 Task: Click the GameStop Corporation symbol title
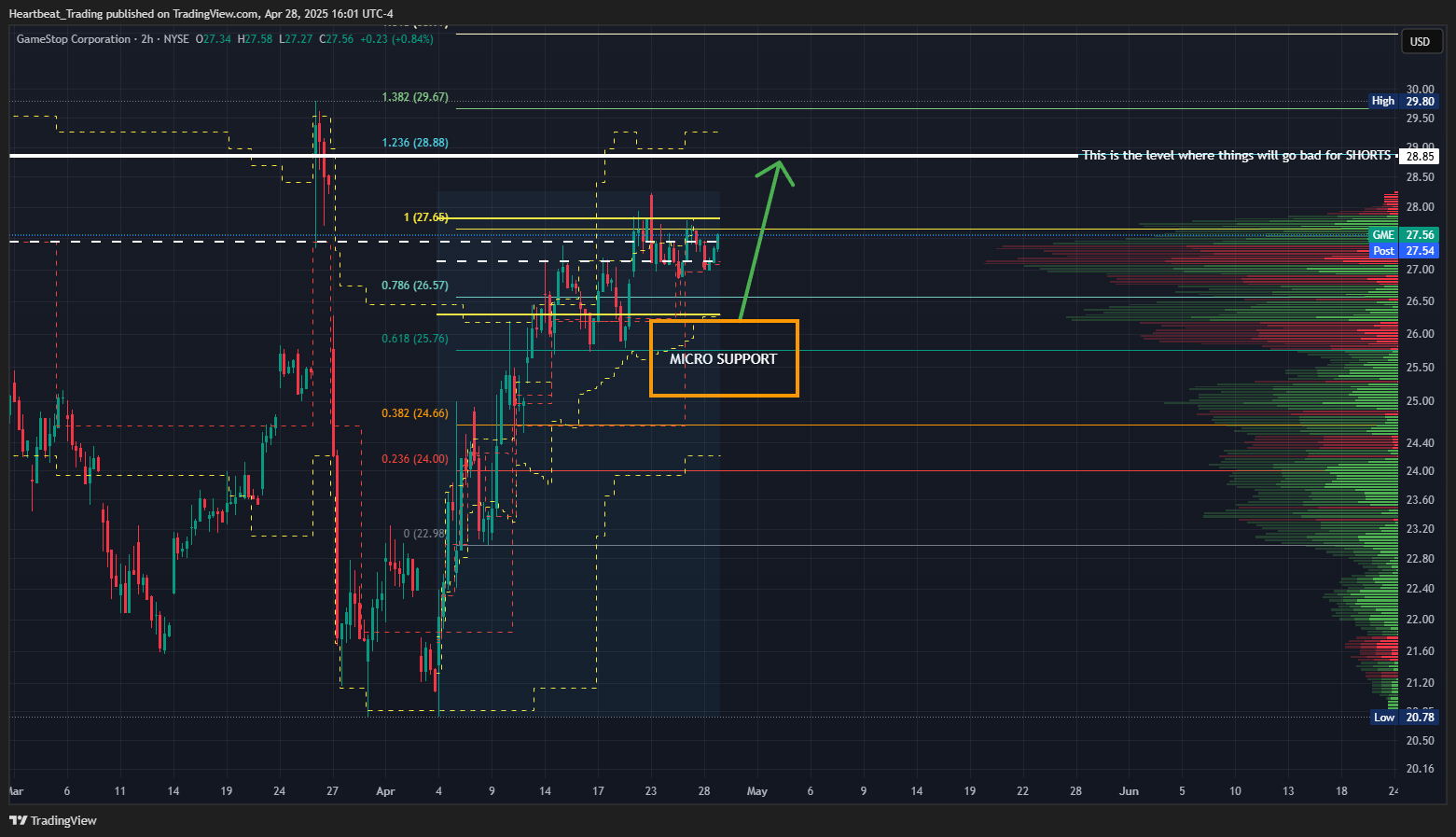click(x=74, y=39)
